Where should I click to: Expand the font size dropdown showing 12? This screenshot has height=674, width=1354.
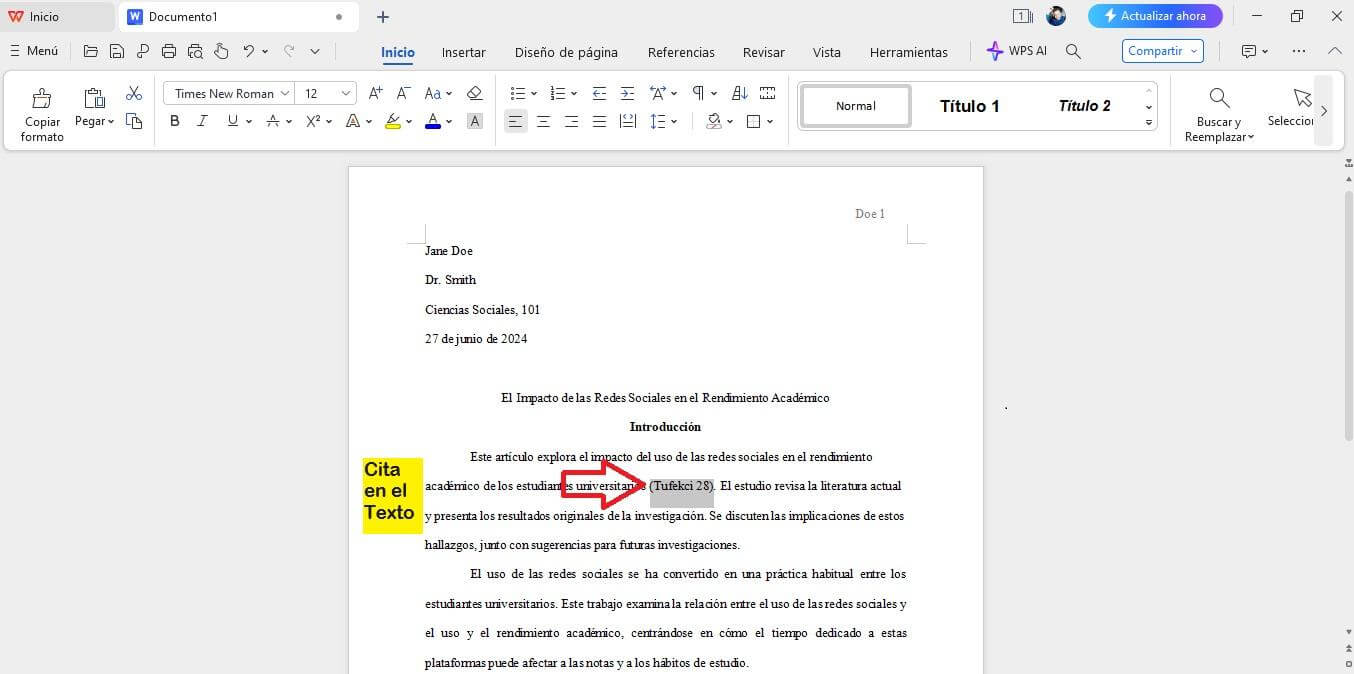pos(345,92)
